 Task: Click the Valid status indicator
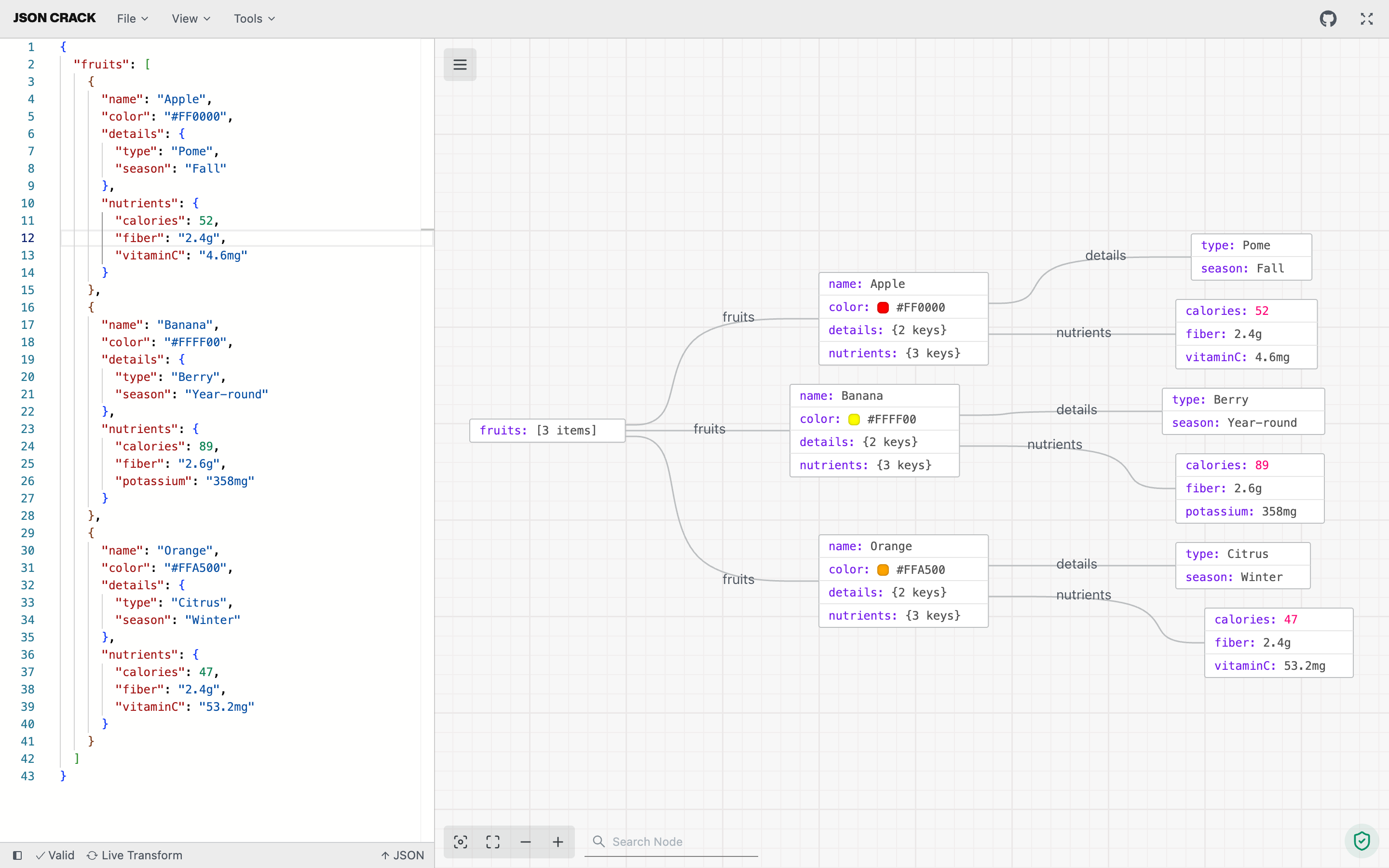[x=54, y=855]
